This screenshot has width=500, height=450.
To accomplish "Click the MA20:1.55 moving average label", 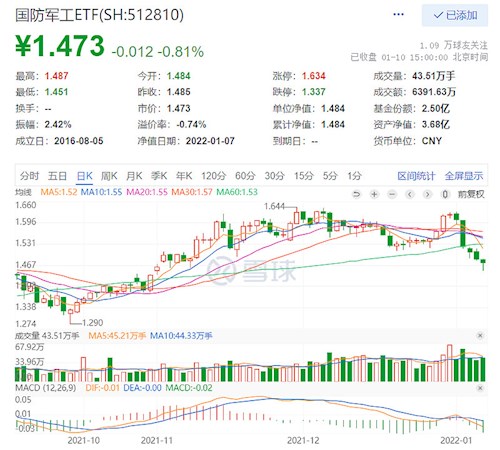I will [x=147, y=192].
